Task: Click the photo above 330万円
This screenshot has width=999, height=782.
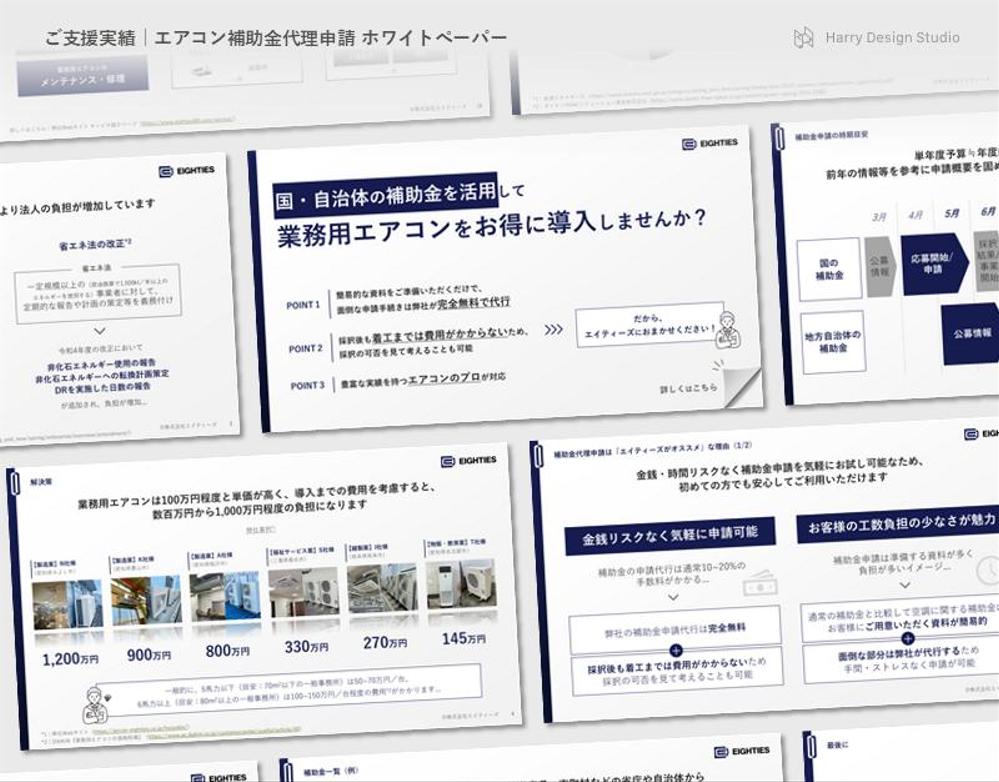Action: 304,591
